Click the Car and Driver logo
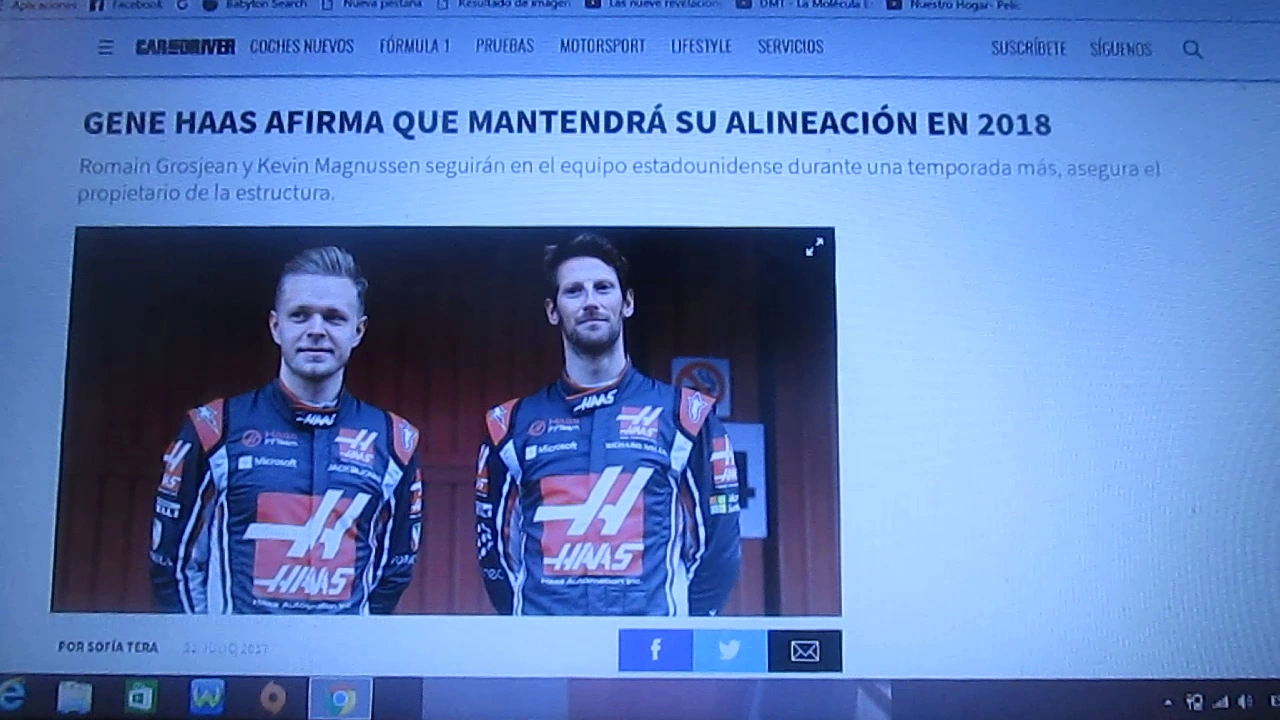 click(x=185, y=47)
